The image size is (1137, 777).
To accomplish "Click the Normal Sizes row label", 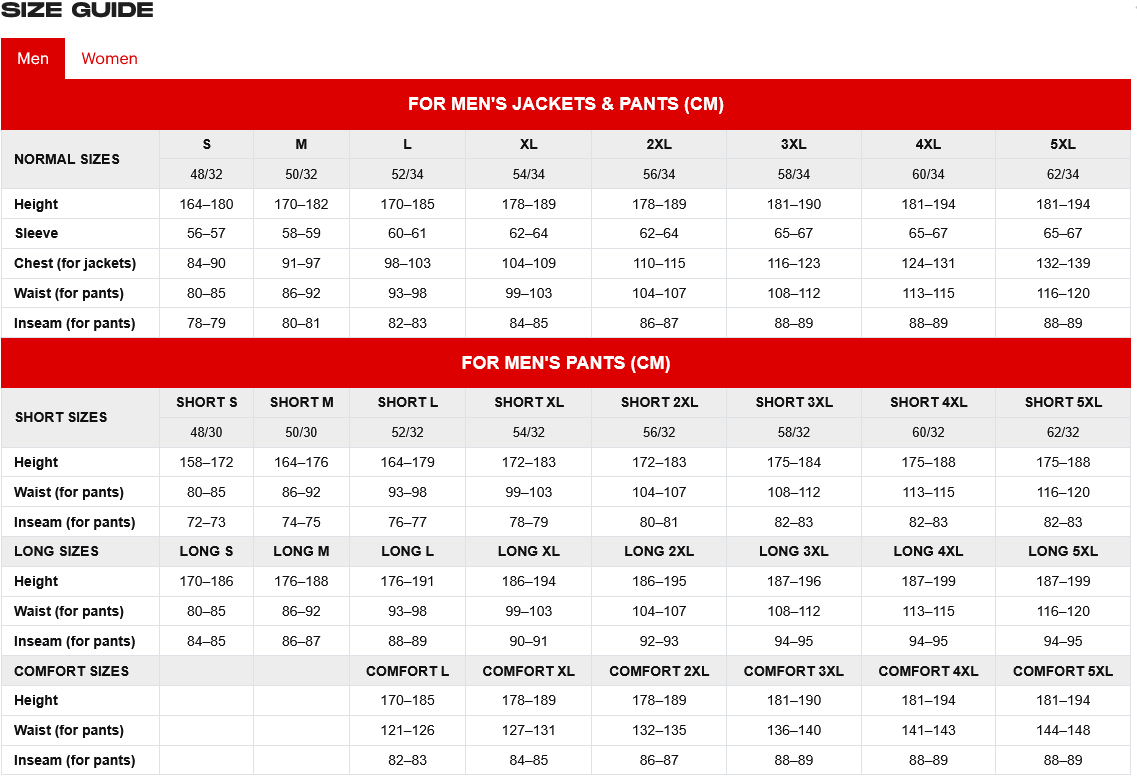I will point(67,159).
